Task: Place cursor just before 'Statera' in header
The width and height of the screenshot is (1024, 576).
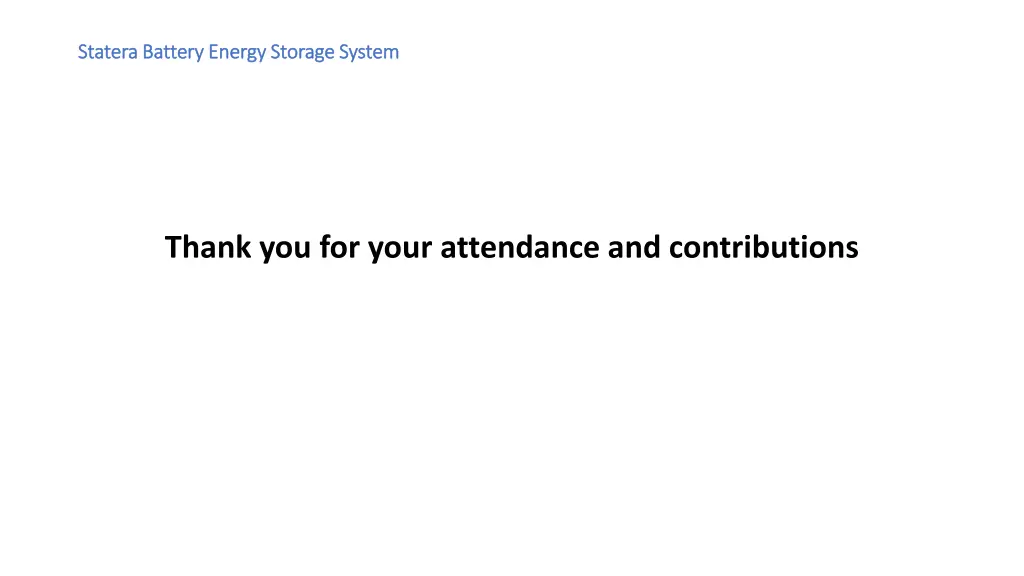Action: tap(77, 52)
